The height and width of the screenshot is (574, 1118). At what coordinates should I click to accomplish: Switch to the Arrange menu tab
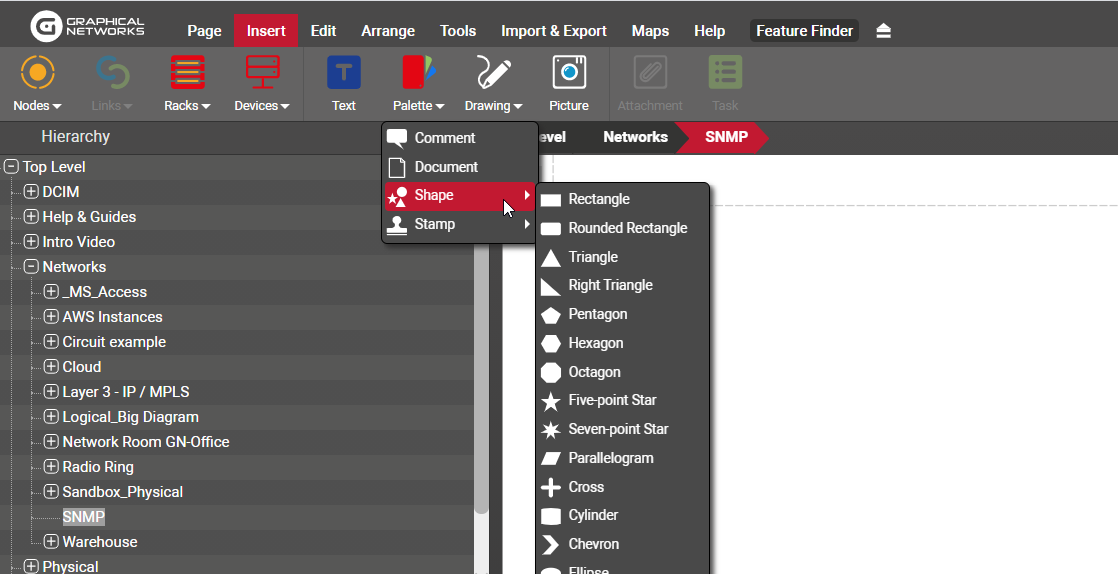coord(387,31)
